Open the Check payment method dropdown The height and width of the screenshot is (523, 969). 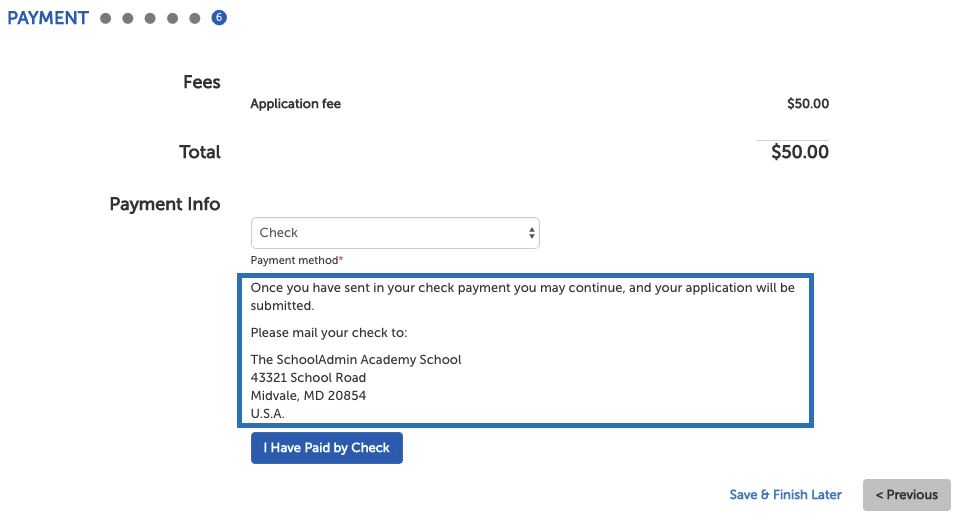click(395, 233)
